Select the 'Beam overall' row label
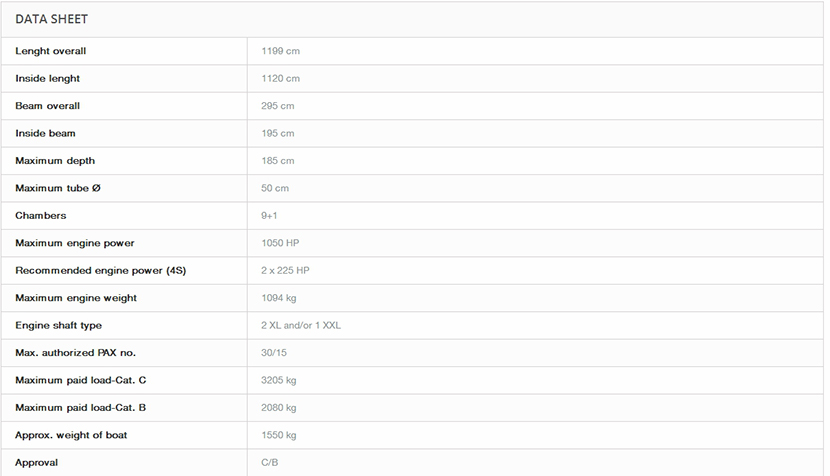Image resolution: width=830 pixels, height=476 pixels. 48,106
